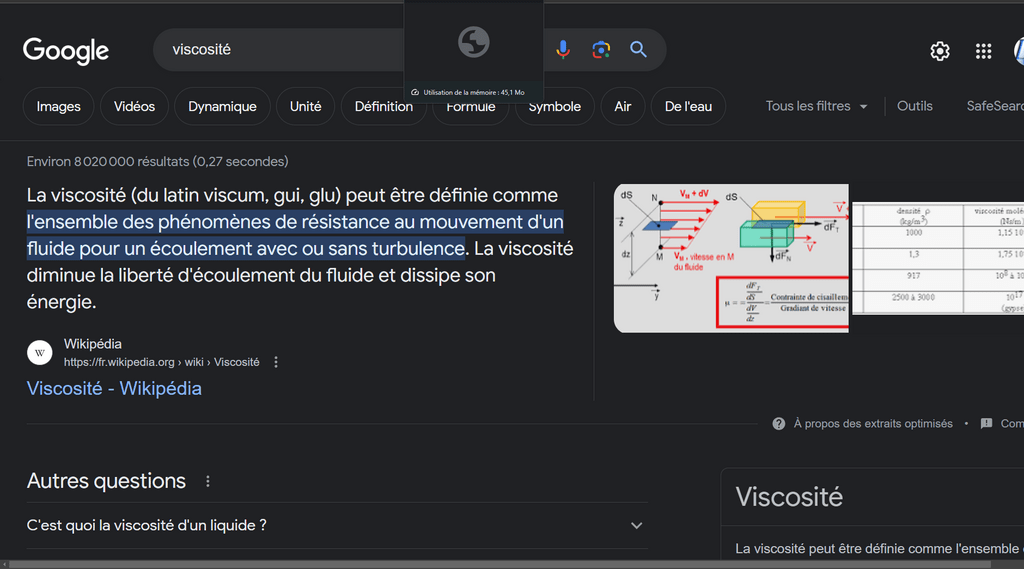Open À propos des extraits optimisés
This screenshot has width=1024, height=569.
coord(873,424)
